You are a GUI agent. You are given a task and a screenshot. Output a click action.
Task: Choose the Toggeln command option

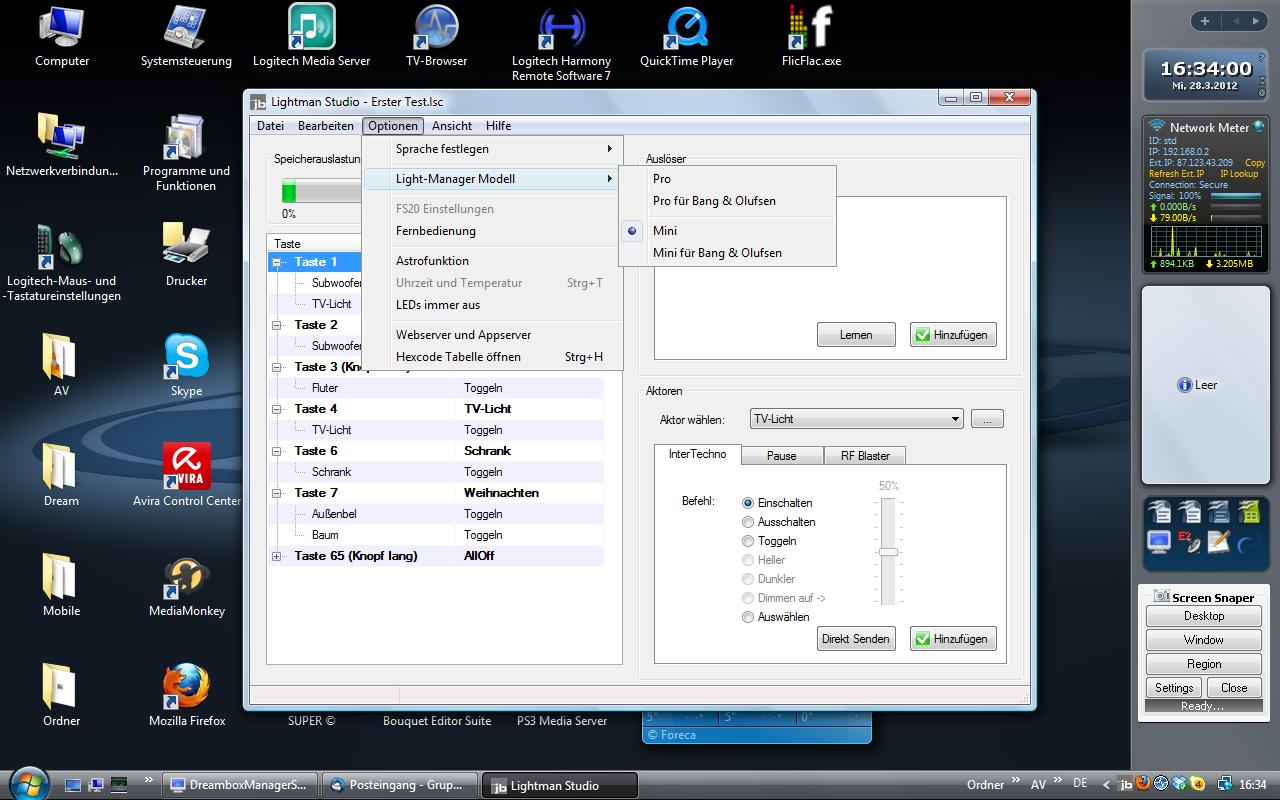click(748, 541)
